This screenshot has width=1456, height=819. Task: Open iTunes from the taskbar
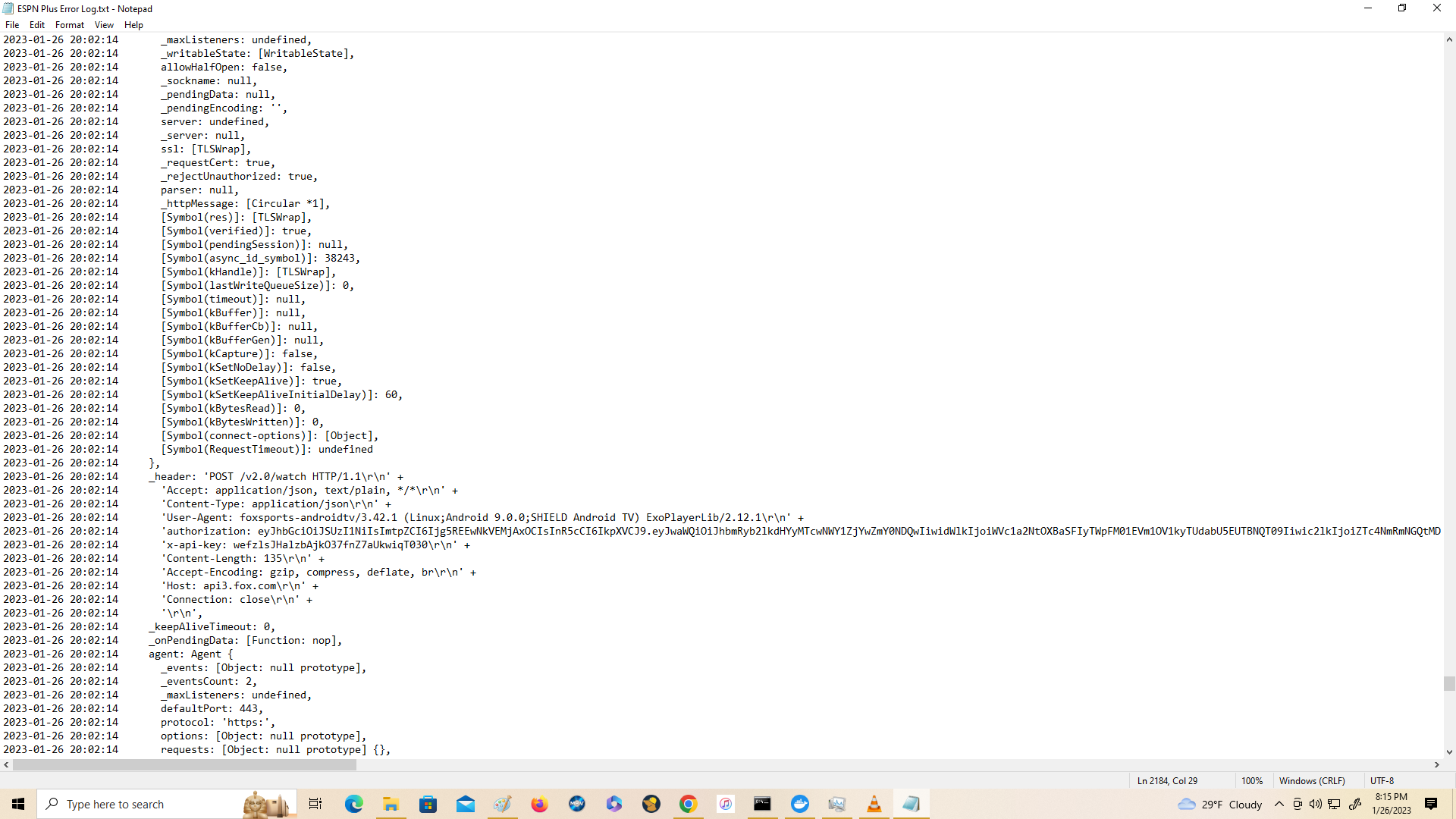pos(725,804)
